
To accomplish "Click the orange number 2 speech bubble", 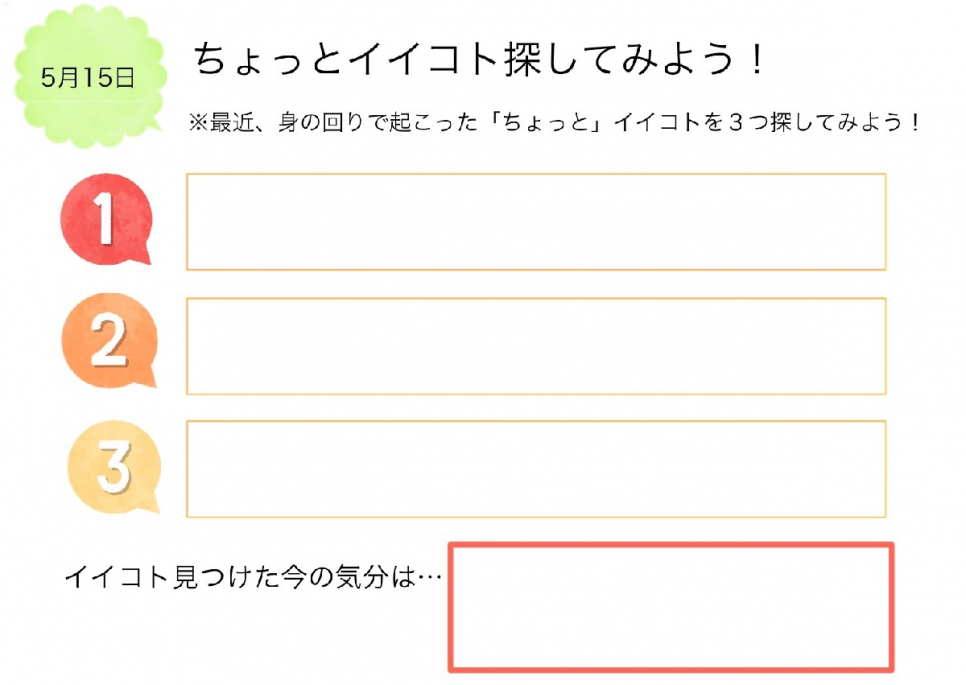I will (109, 341).
